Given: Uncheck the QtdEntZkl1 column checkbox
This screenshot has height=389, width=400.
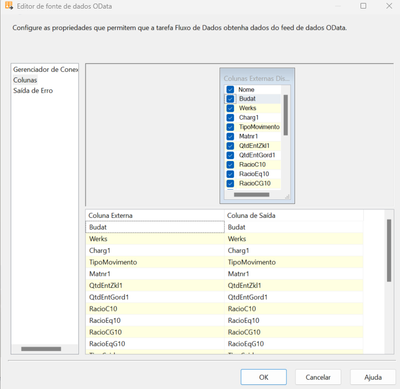Looking at the screenshot, I should (x=230, y=146).
